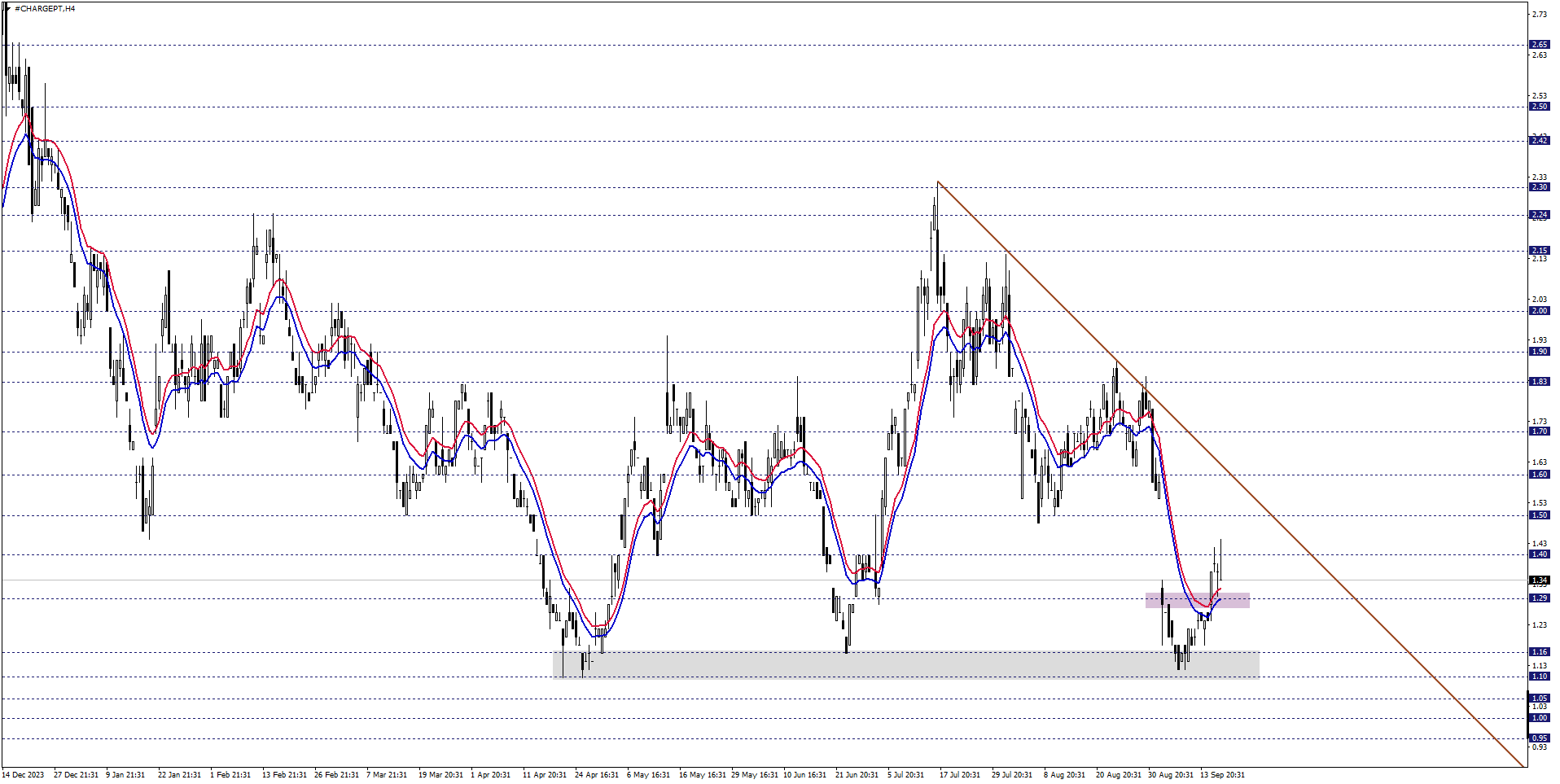This screenshot has width=1560, height=784.
Task: Click the 8 Aug 20:31 date label
Action: point(1064,775)
